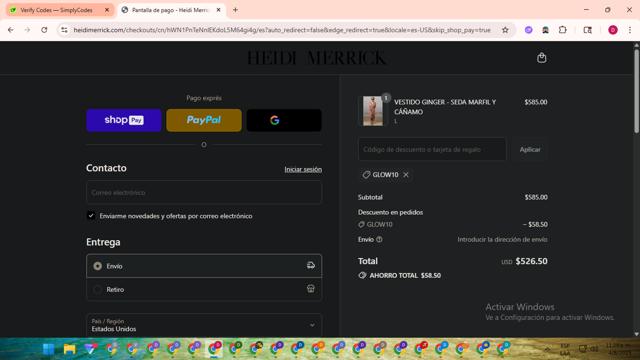Open the Extensions puzzle icon

[x=562, y=30]
